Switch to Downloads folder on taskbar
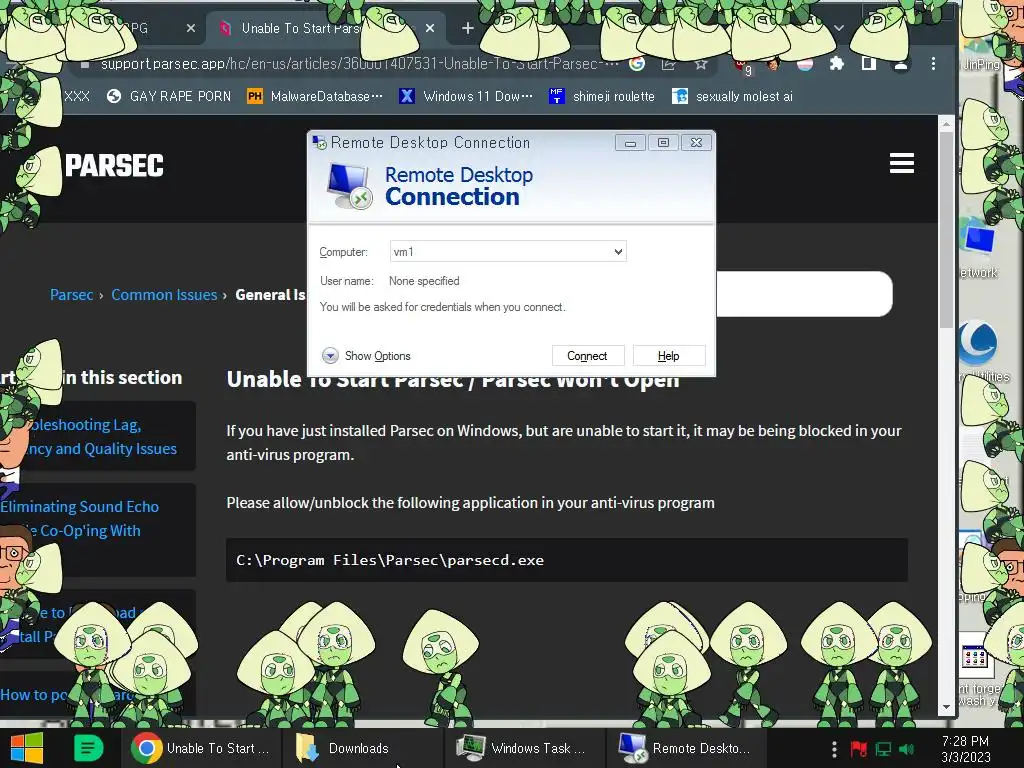Screen dimensions: 1024x768 click(x=362, y=748)
